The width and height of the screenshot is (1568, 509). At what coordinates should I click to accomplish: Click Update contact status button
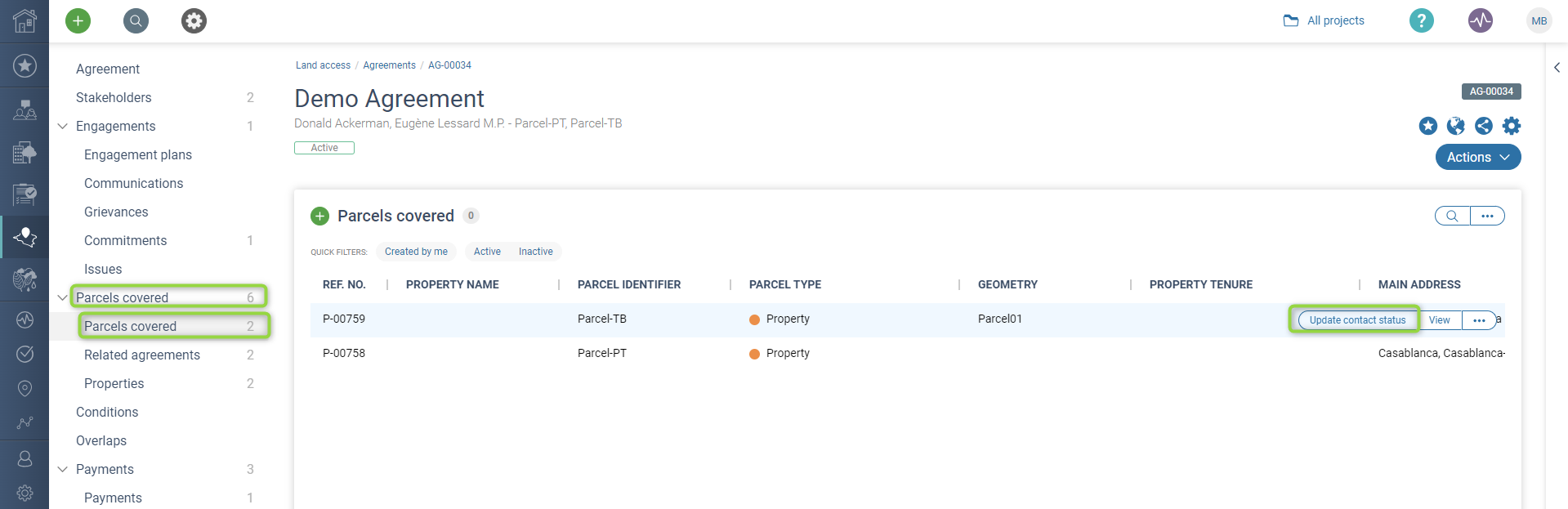[1357, 320]
